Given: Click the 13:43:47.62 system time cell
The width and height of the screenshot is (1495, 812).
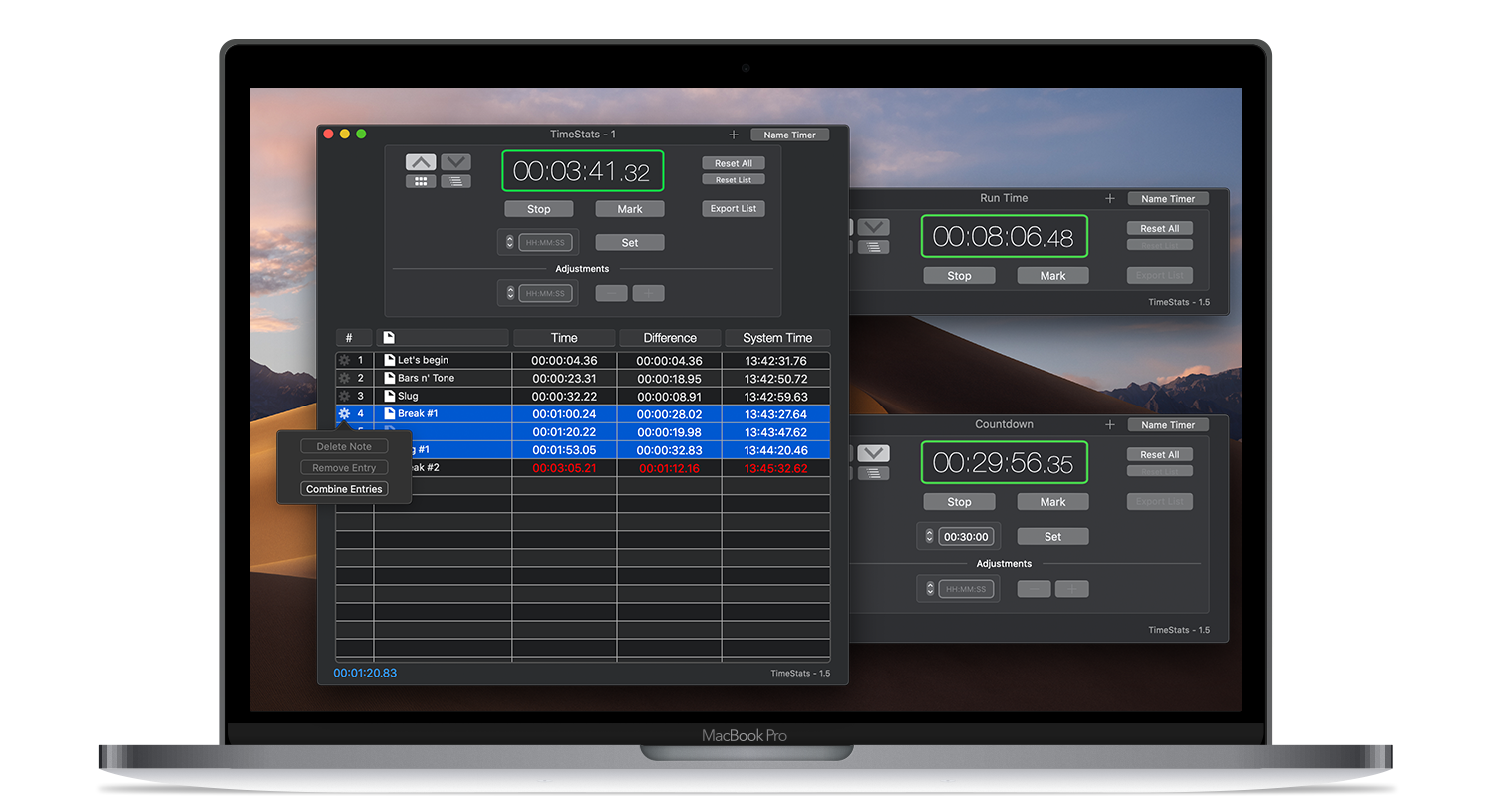Looking at the screenshot, I should tap(775, 432).
